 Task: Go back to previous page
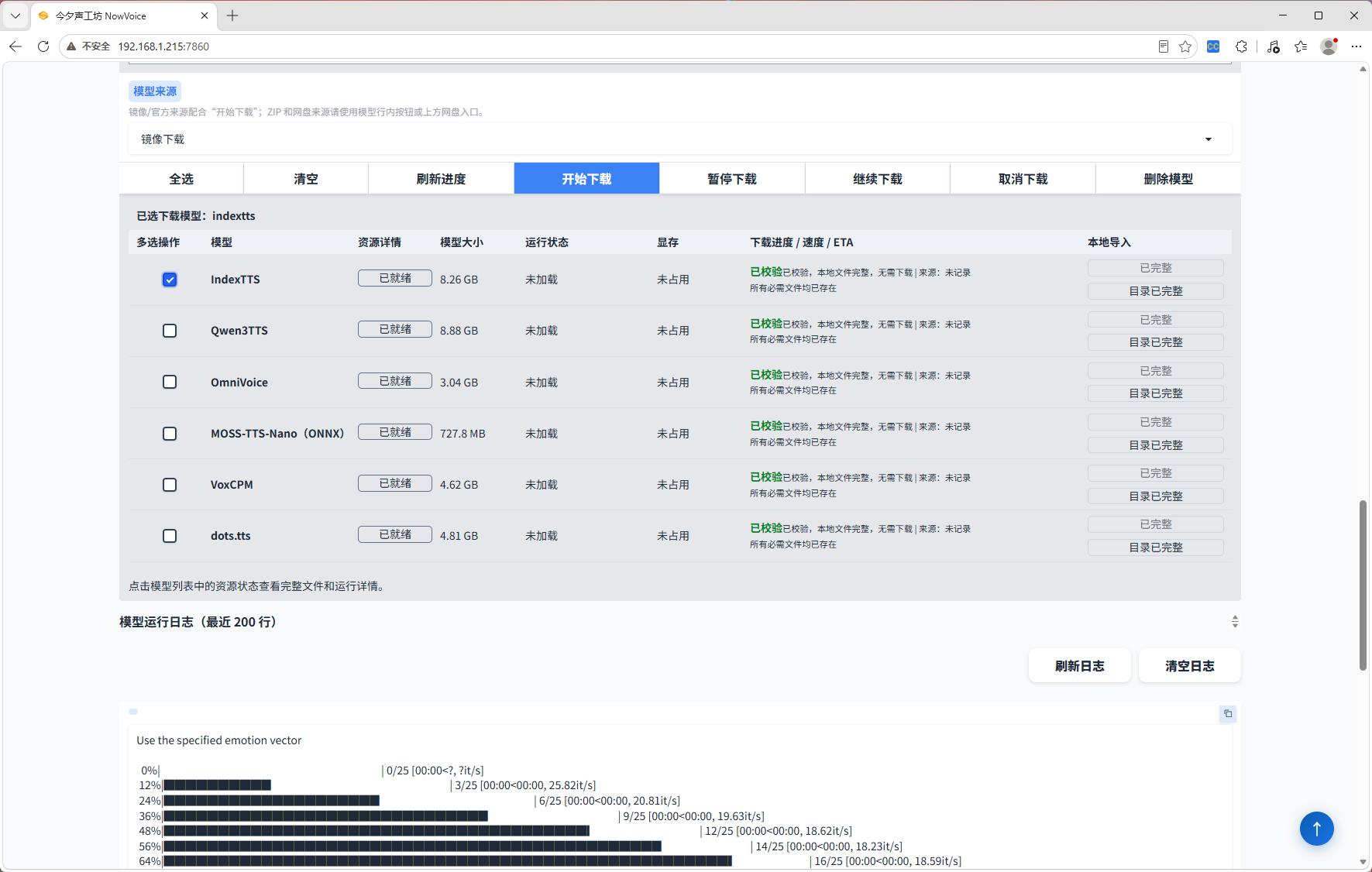(15, 46)
